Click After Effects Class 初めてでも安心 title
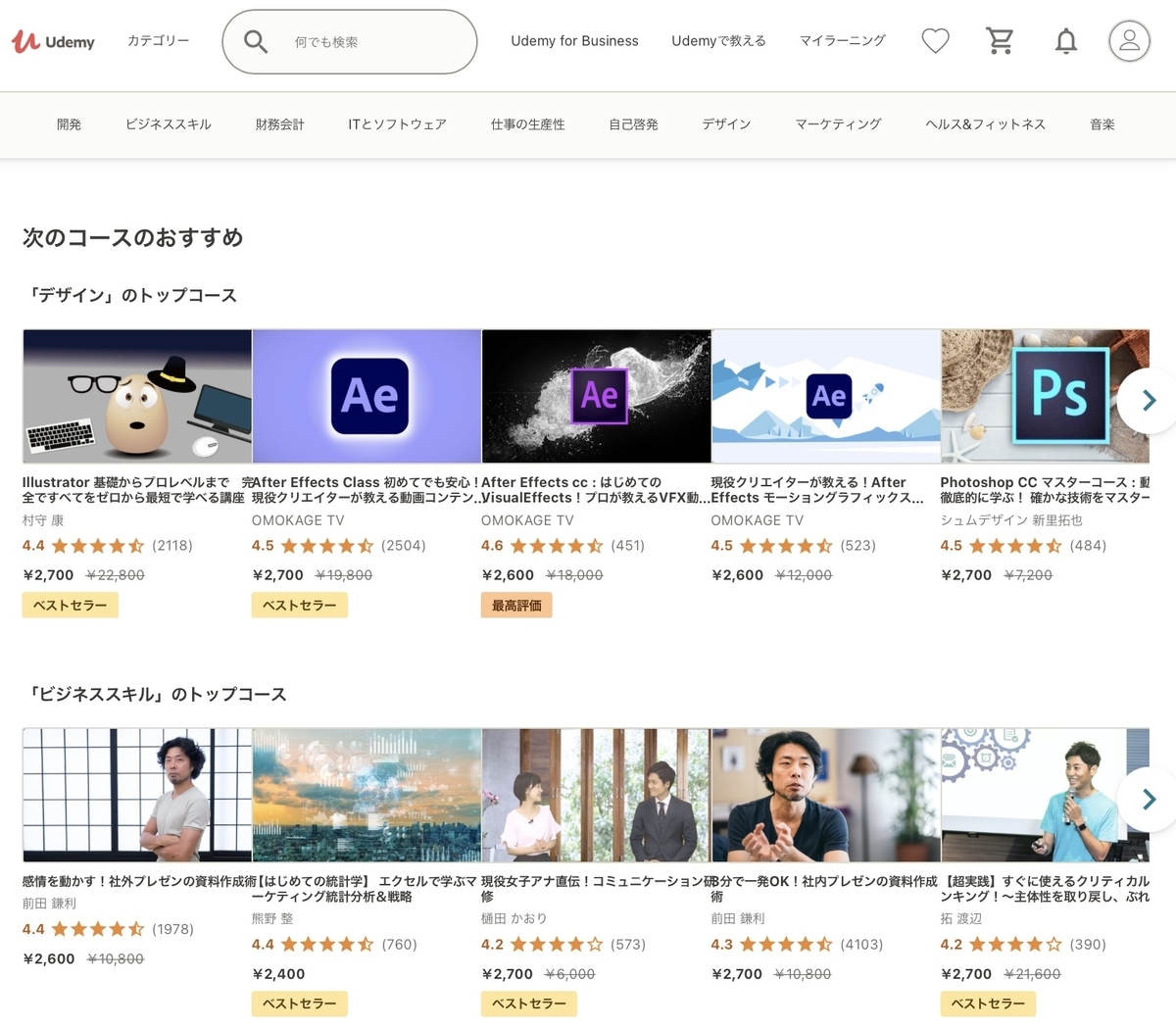 click(367, 490)
